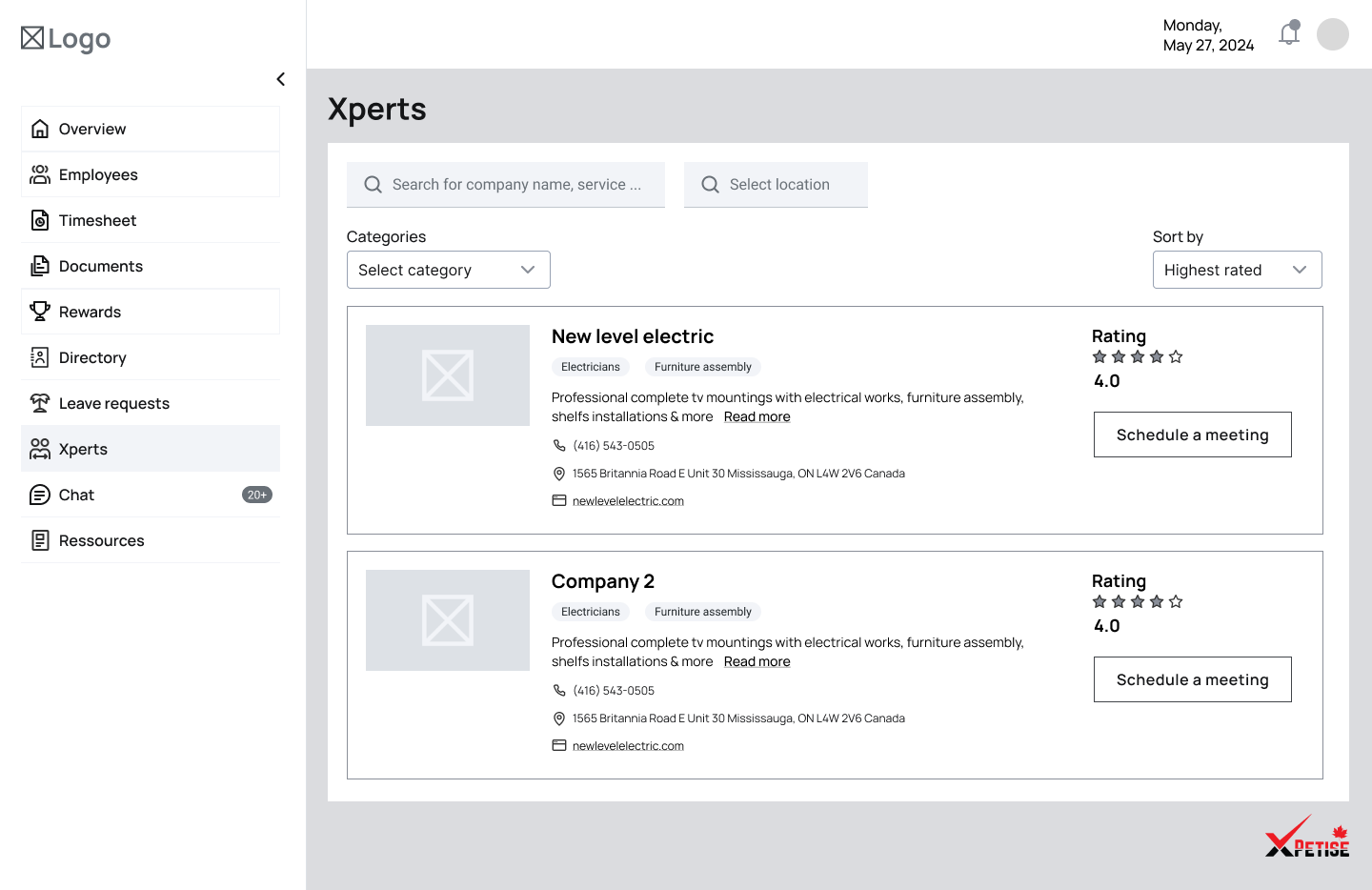Image resolution: width=1372 pixels, height=890 pixels.
Task: Select the trophy icon next to Rewards
Action: (39, 311)
